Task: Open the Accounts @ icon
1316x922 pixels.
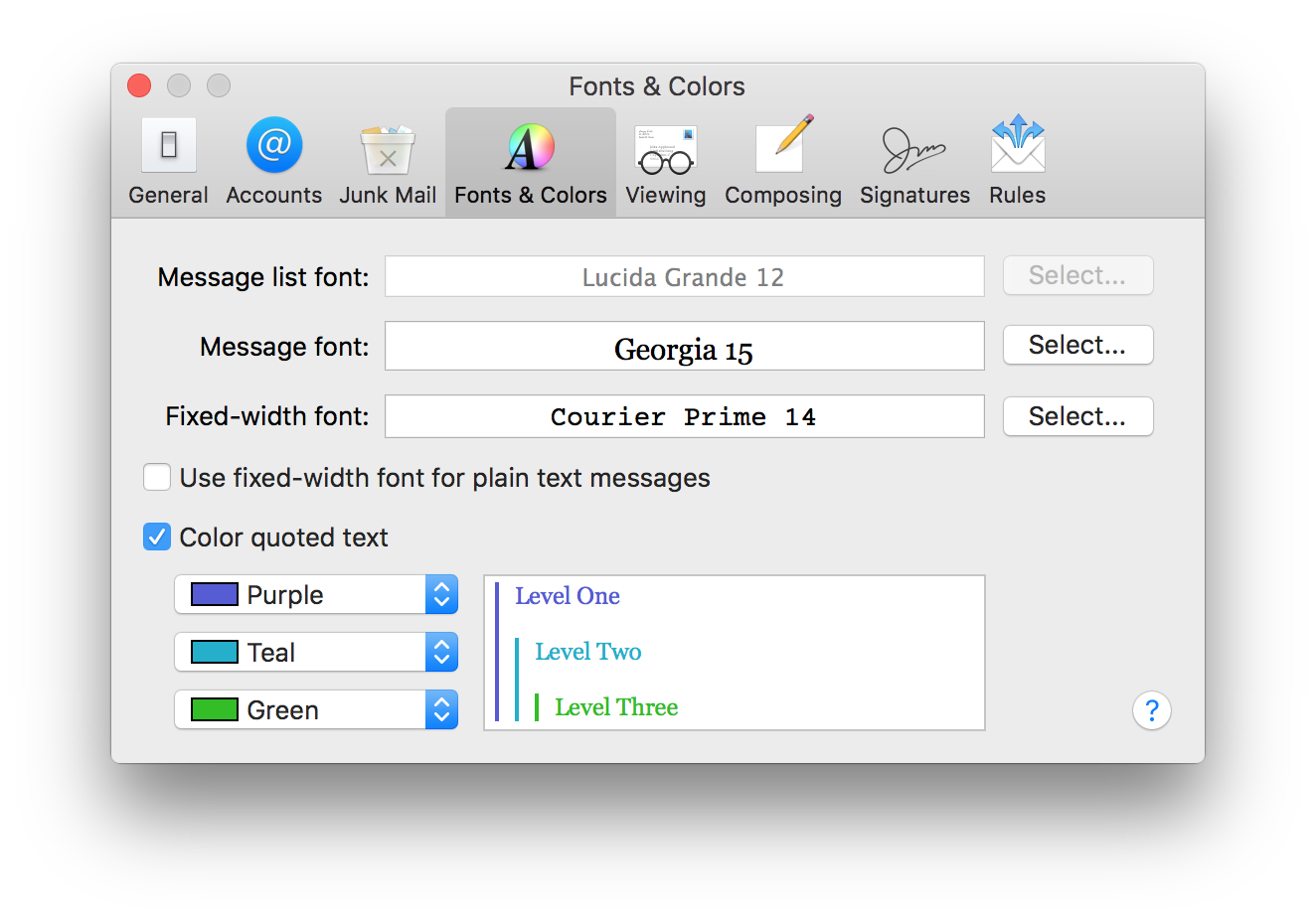Action: [x=274, y=145]
